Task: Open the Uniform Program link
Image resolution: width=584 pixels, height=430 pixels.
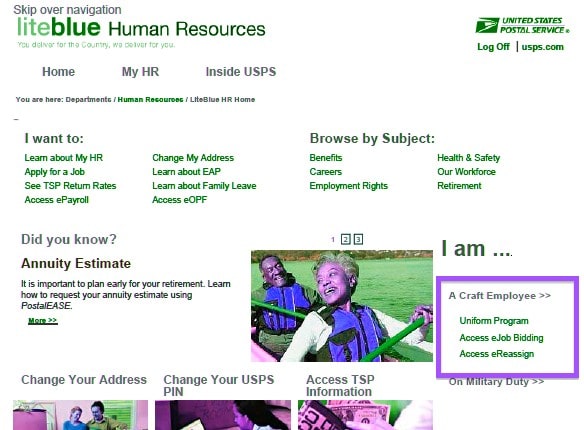Action: tap(494, 321)
